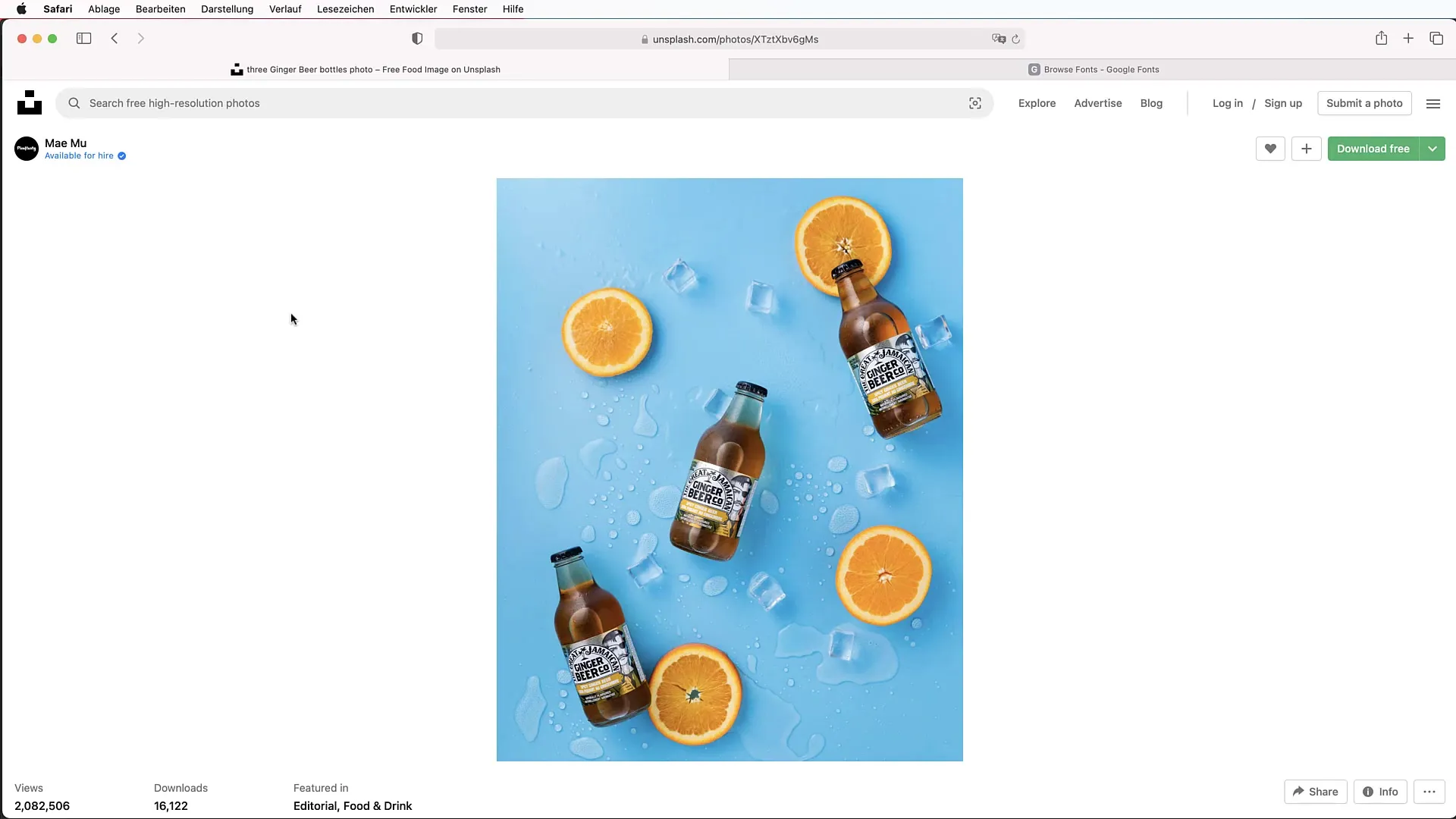Click the Unsplash home icon
This screenshot has height=819, width=1456.
pos(29,102)
